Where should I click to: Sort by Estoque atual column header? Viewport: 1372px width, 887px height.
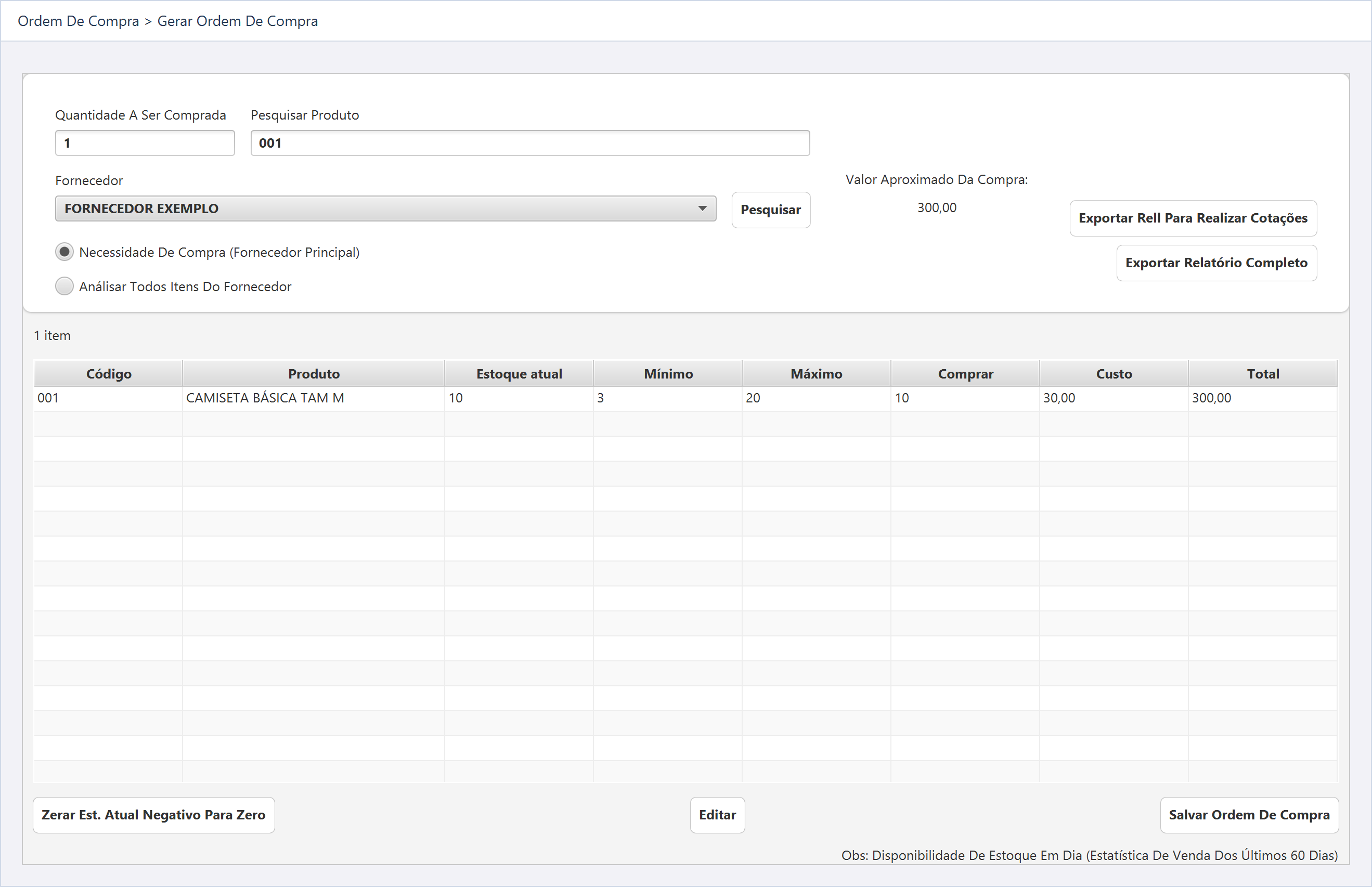519,374
